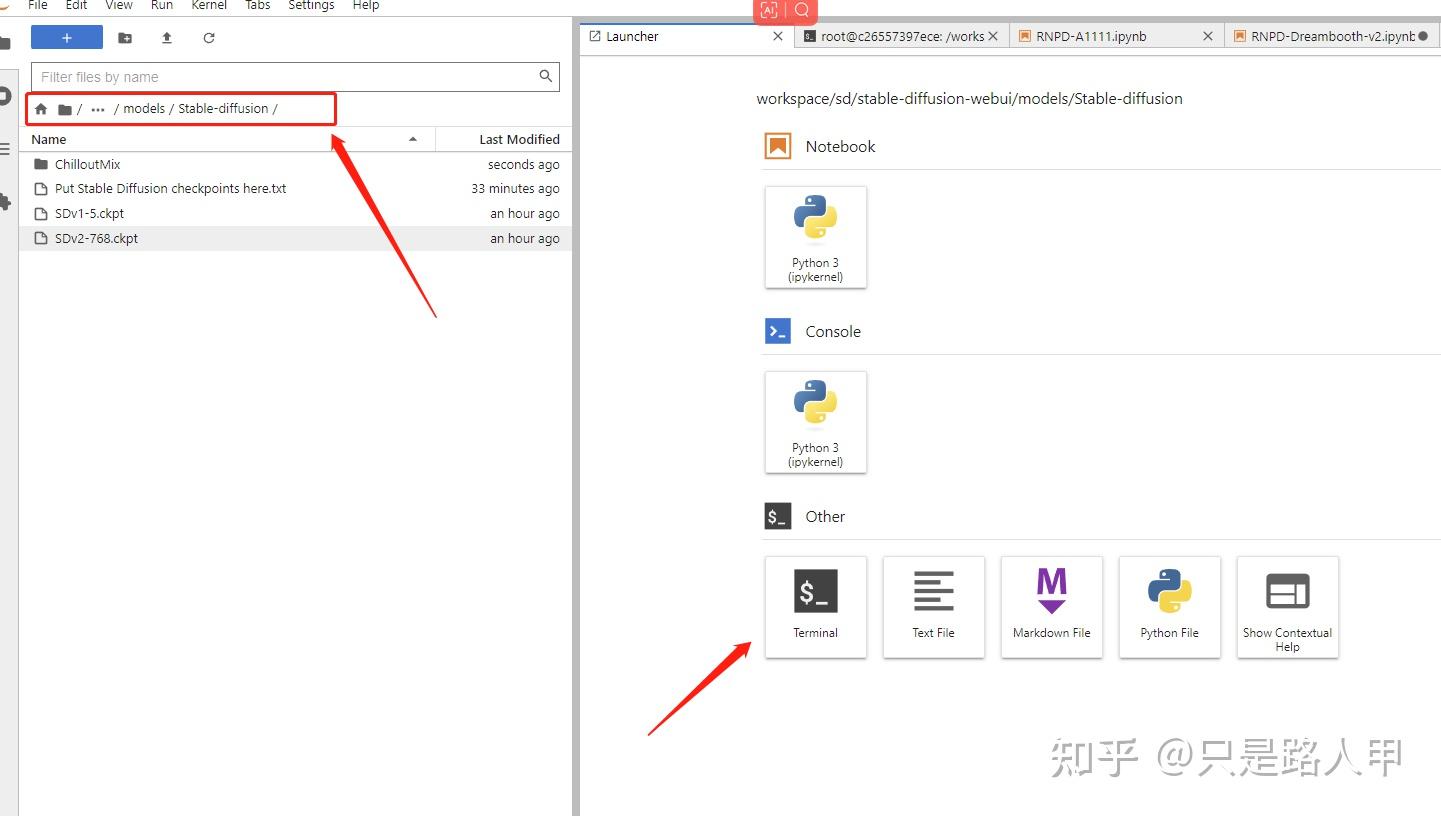This screenshot has height=816, width=1441.
Task: Click the file icon beside SDv2-768.ckpt
Action: click(x=41, y=238)
